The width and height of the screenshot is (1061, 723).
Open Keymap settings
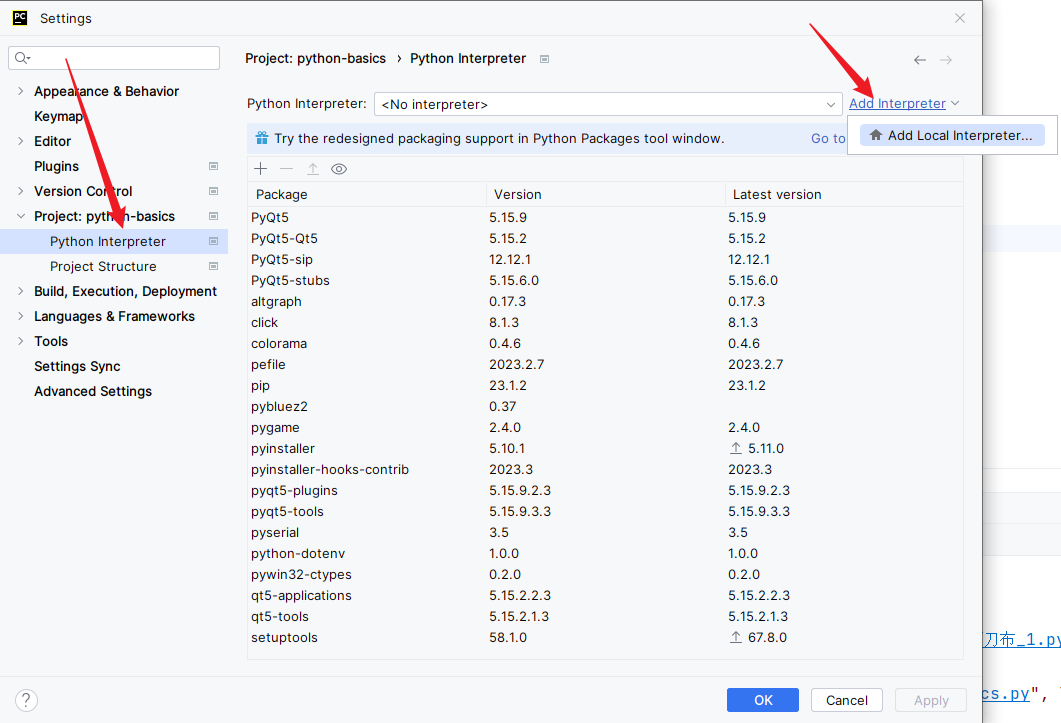(59, 116)
